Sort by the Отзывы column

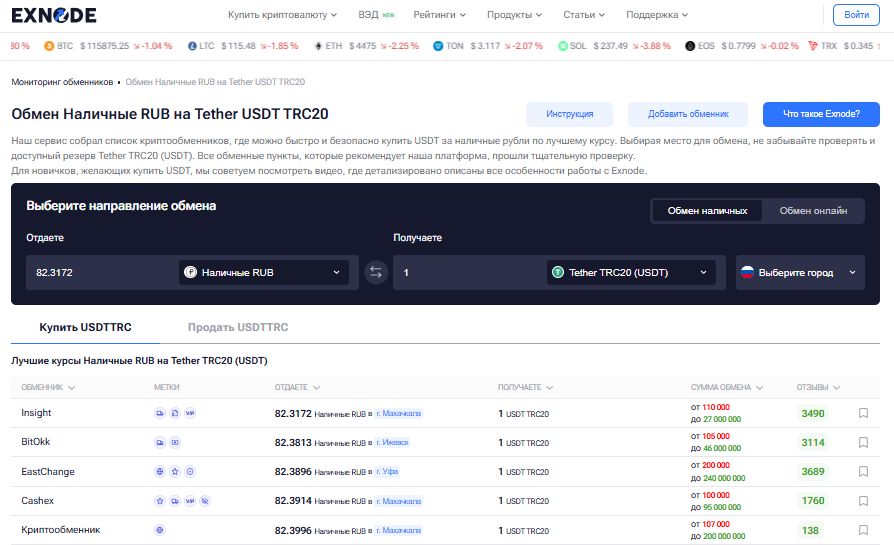818,388
